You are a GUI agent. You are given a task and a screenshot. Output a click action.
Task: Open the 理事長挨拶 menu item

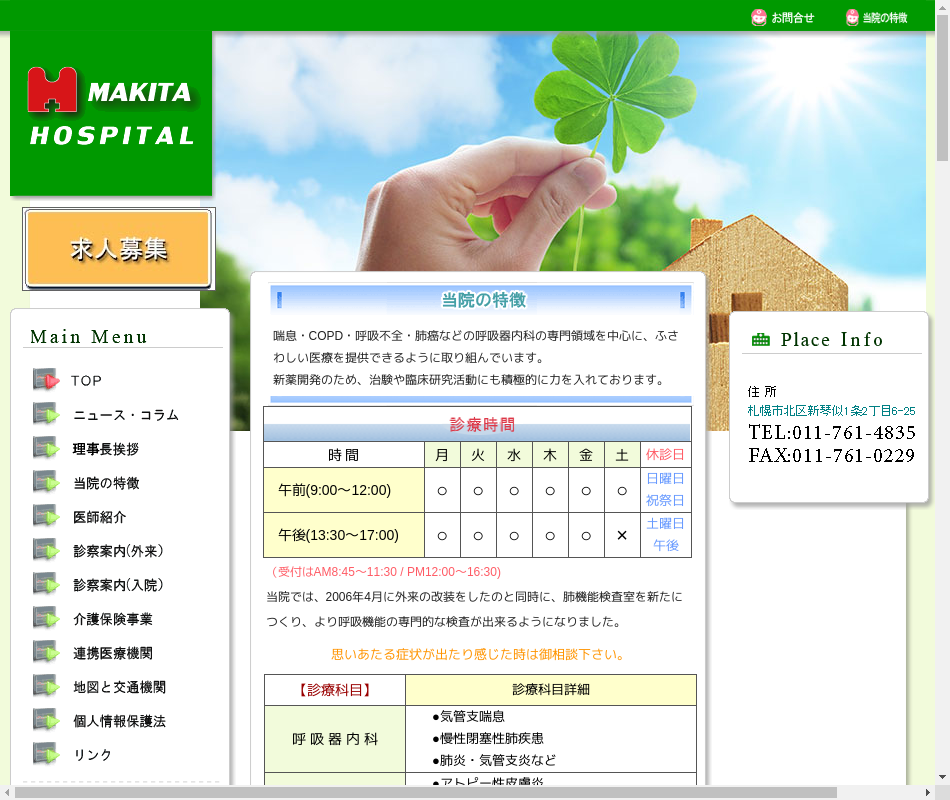(106, 449)
